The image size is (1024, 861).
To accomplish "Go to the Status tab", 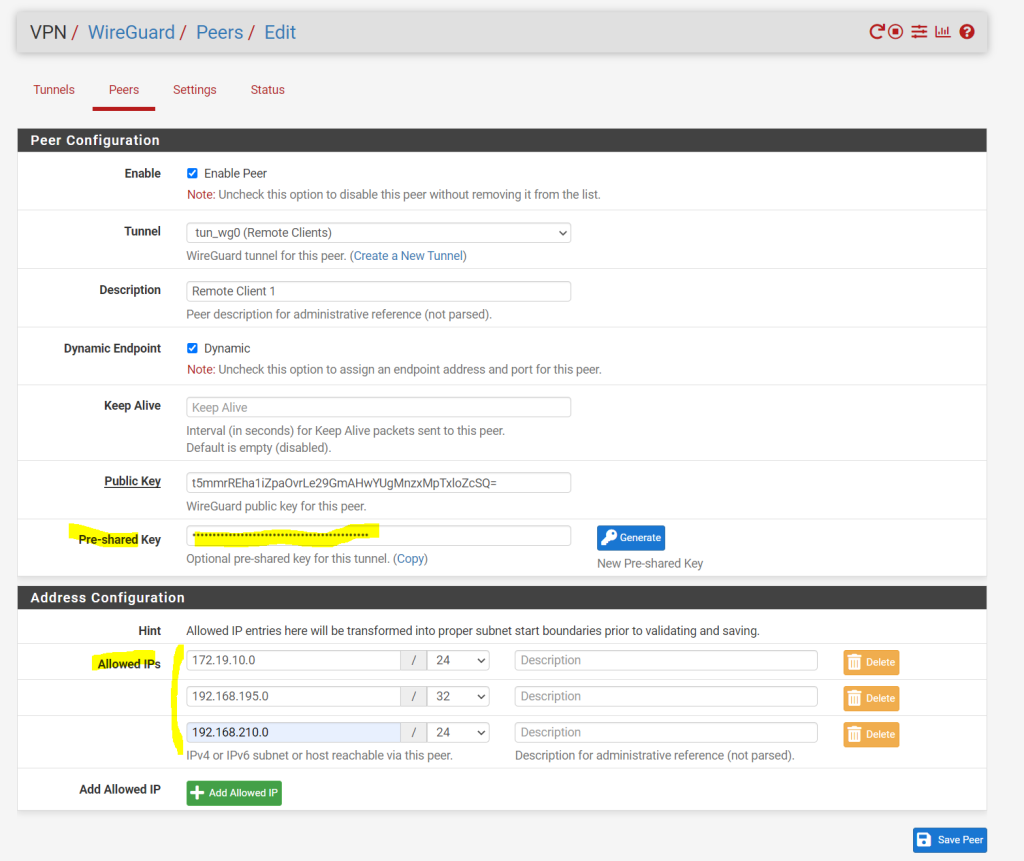I will point(268,89).
